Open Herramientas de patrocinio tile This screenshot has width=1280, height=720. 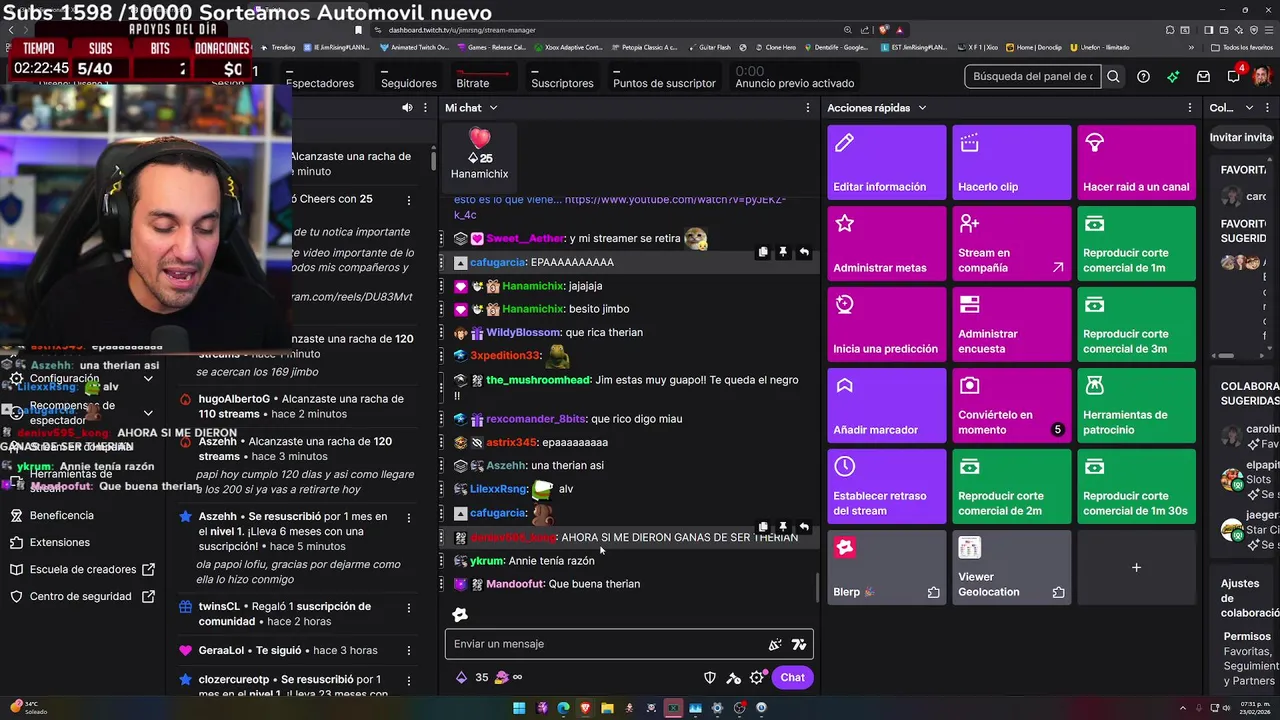1136,405
